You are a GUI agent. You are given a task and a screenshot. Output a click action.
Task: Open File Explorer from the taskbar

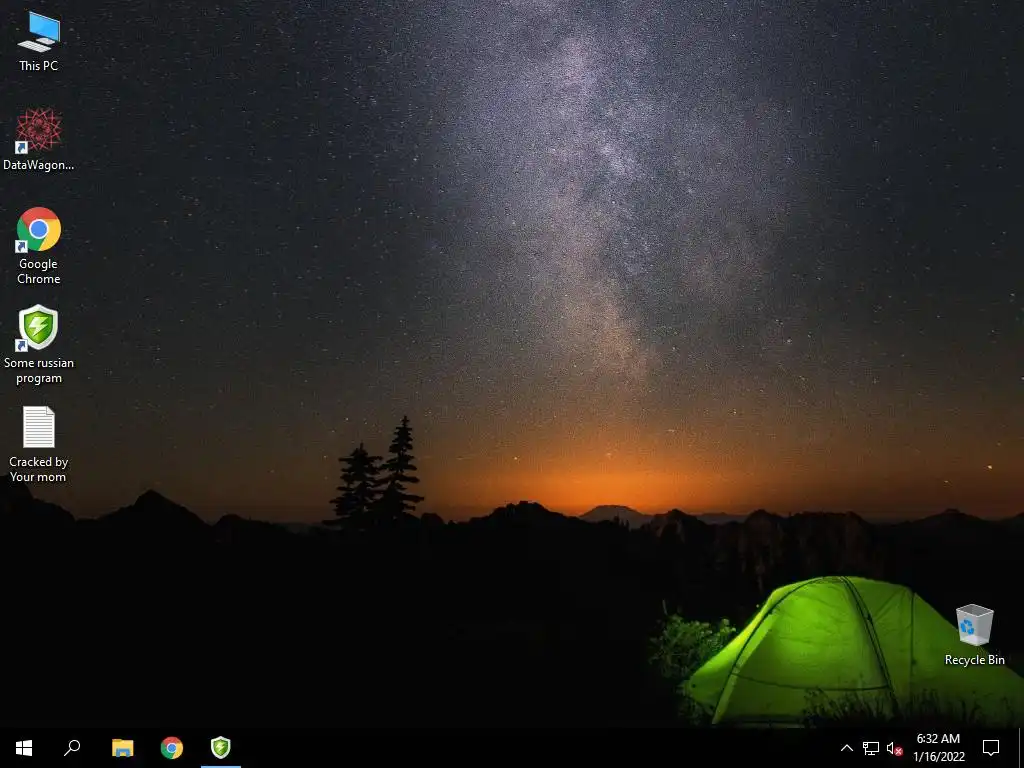(122, 748)
